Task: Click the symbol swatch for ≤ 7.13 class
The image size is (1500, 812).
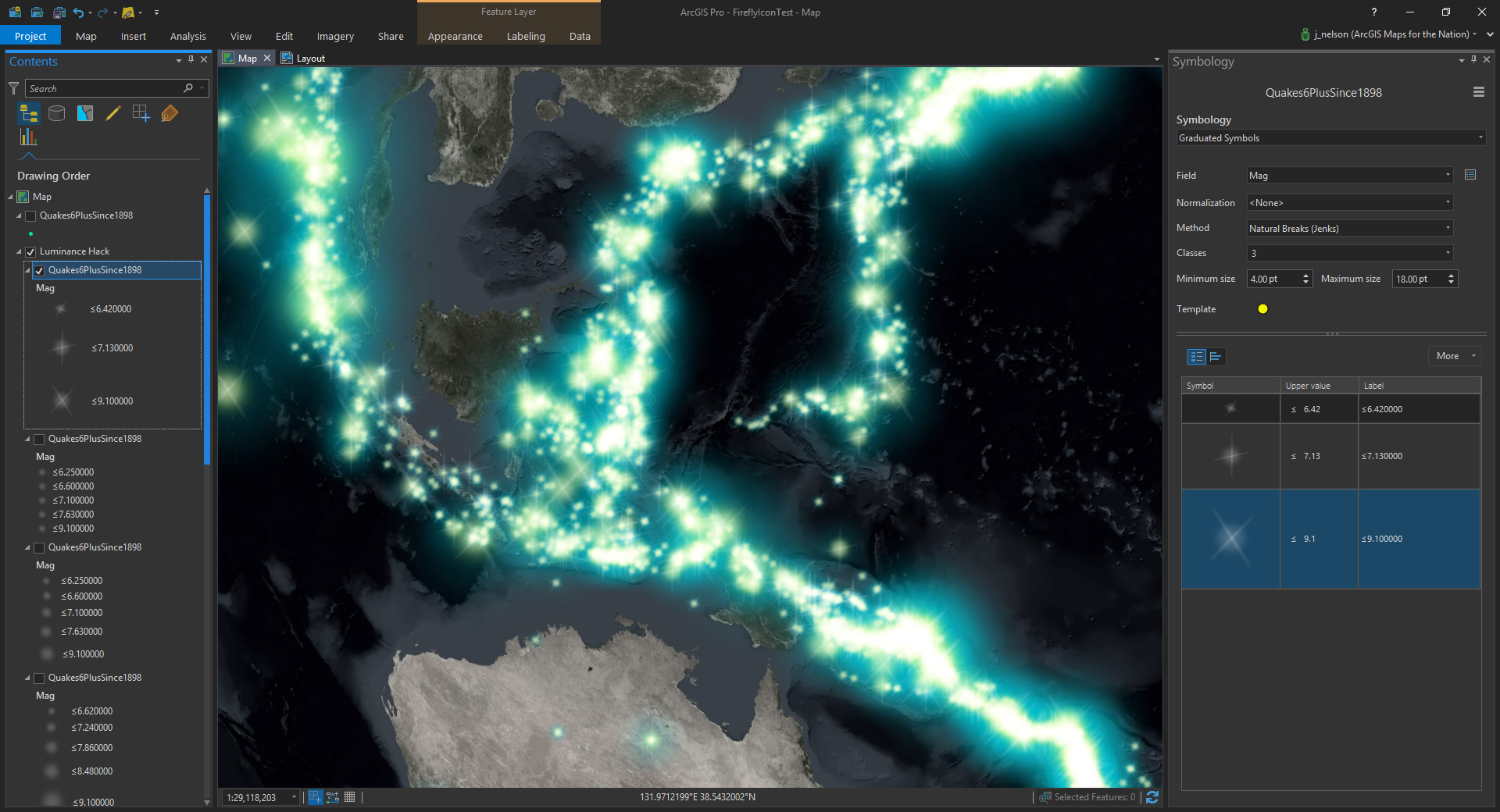Action: [x=1230, y=456]
